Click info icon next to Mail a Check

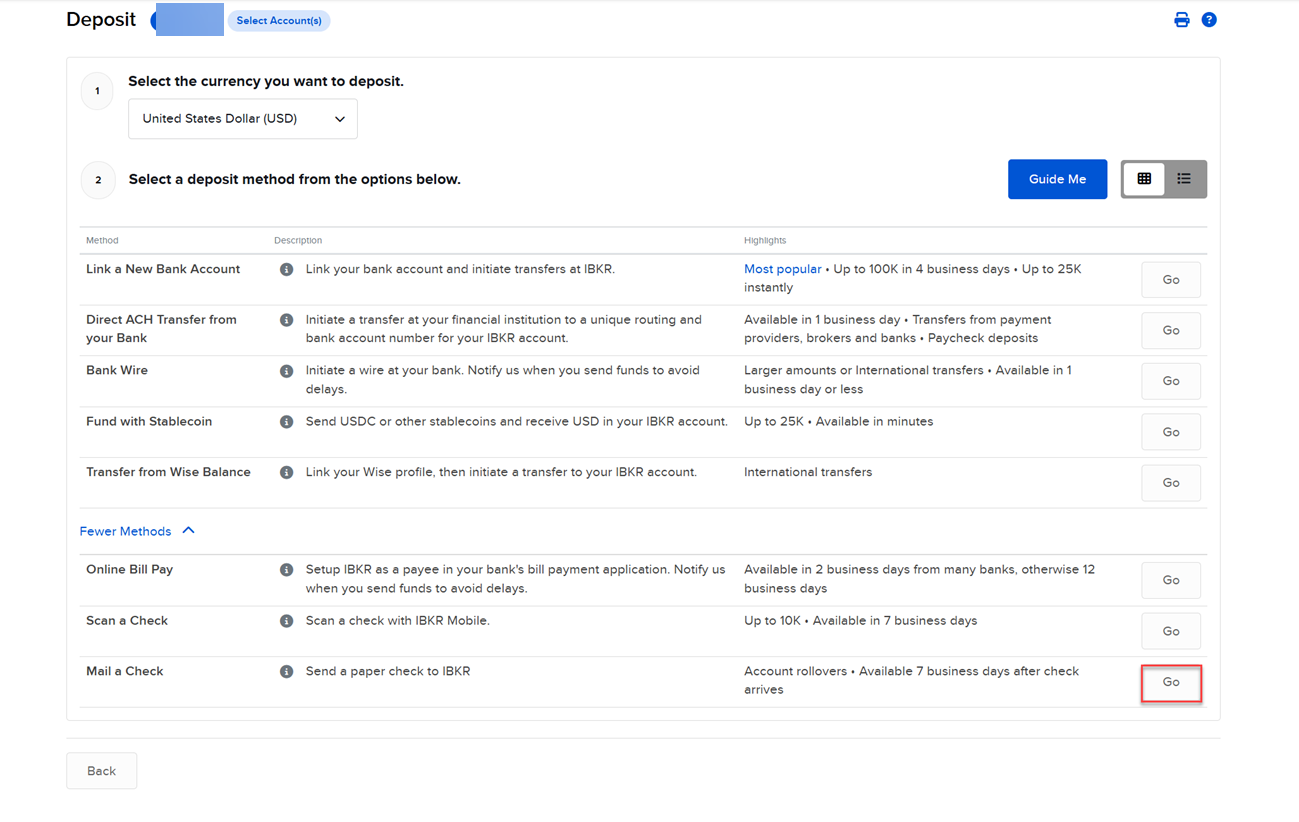(x=286, y=672)
